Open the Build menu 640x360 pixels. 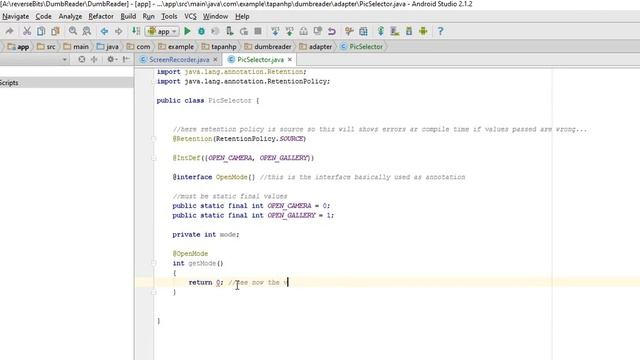point(128,16)
